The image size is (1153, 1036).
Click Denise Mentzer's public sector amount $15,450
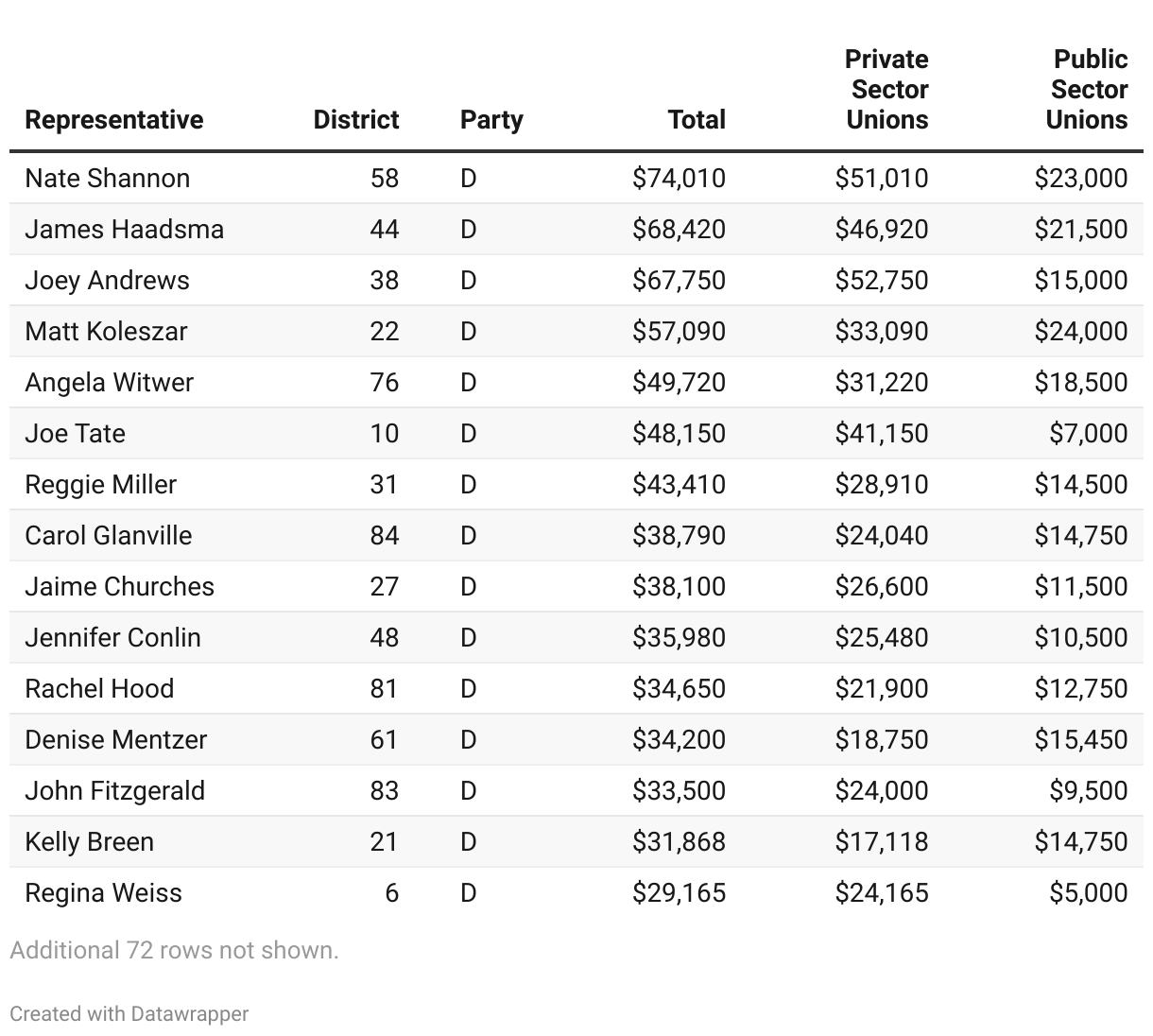pos(1080,740)
